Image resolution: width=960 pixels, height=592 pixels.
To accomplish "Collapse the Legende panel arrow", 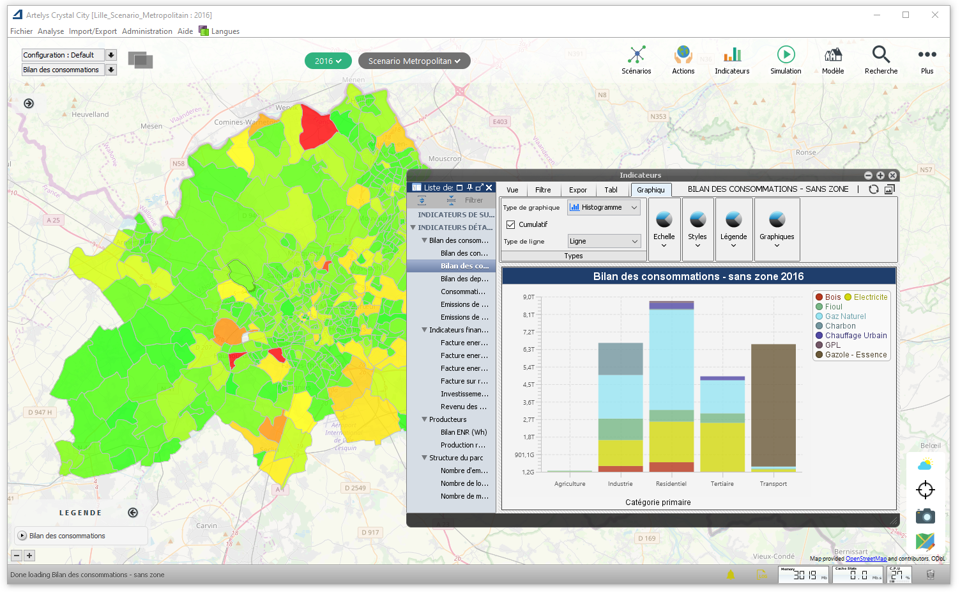I will (133, 512).
